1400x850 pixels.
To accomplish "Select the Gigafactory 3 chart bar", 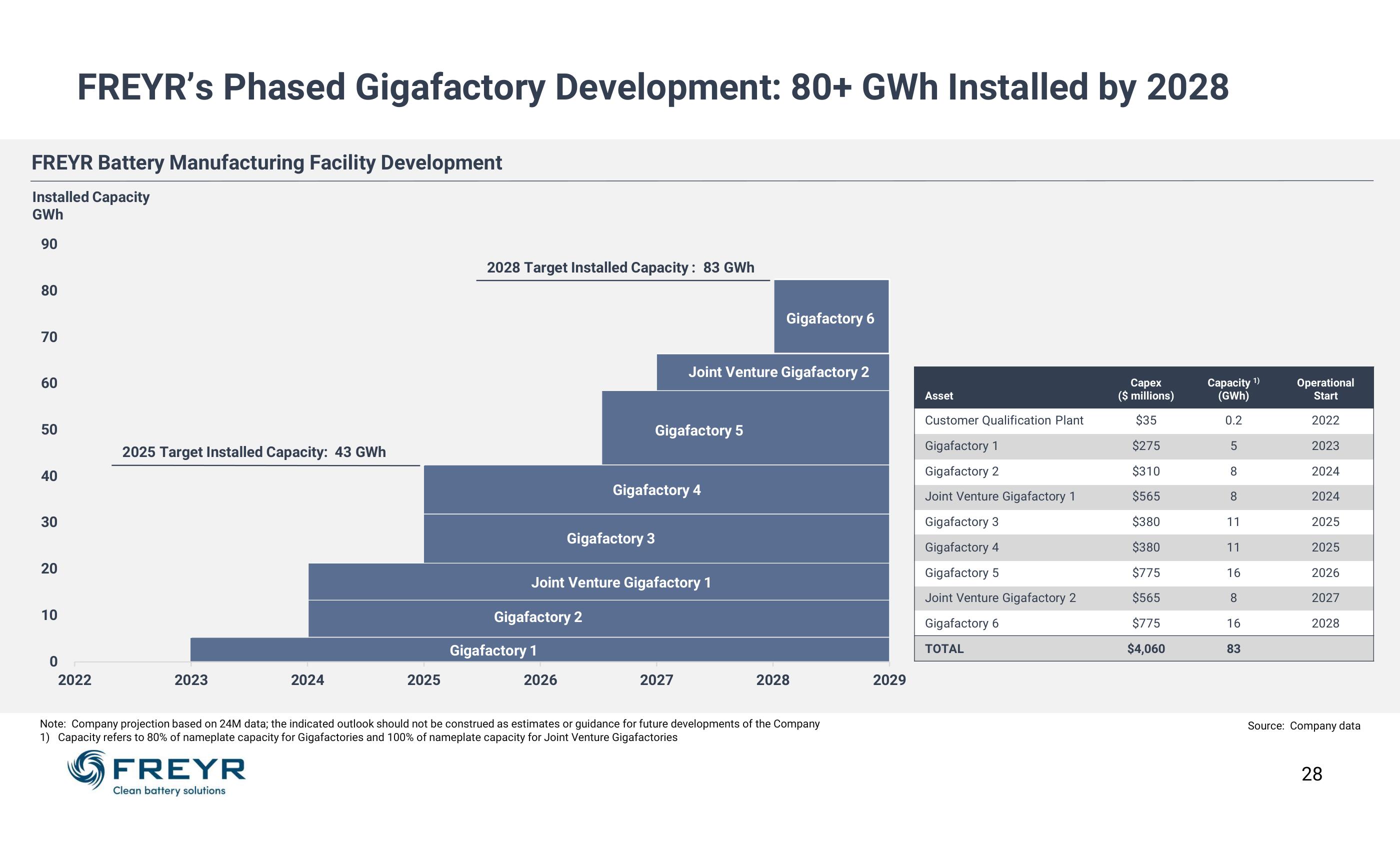I will click(x=656, y=538).
